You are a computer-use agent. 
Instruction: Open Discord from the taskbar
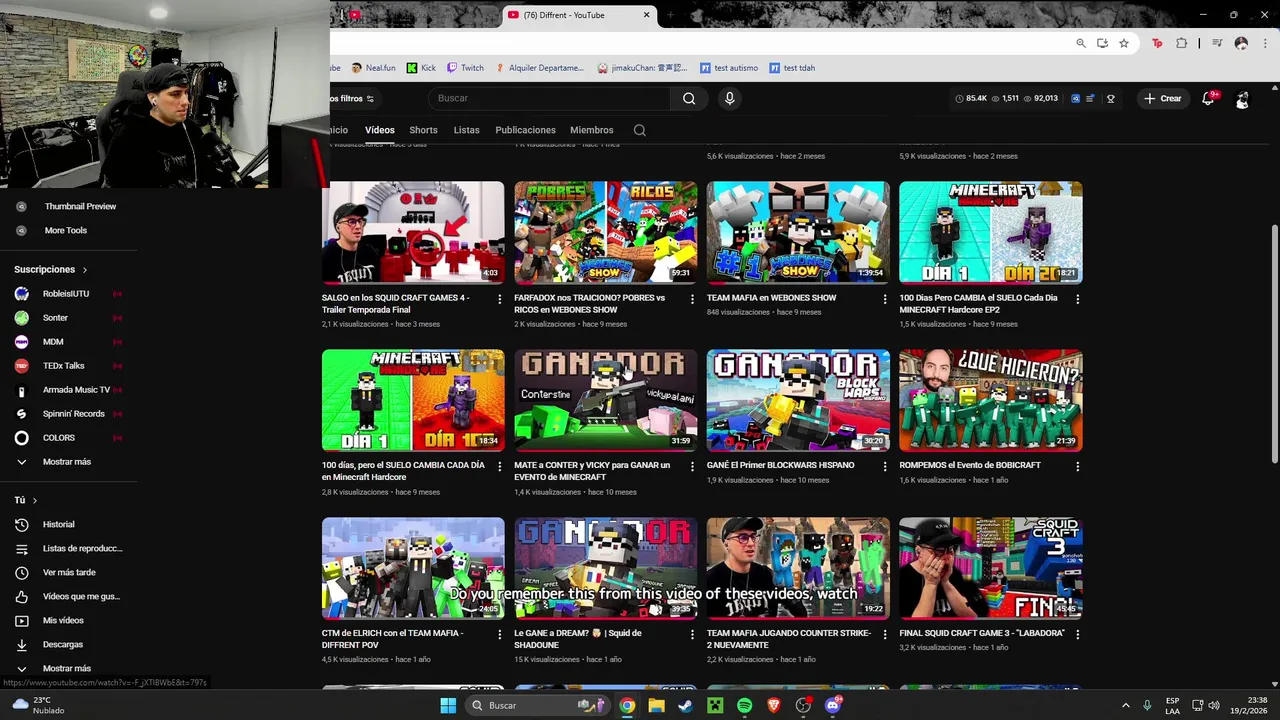(x=833, y=705)
